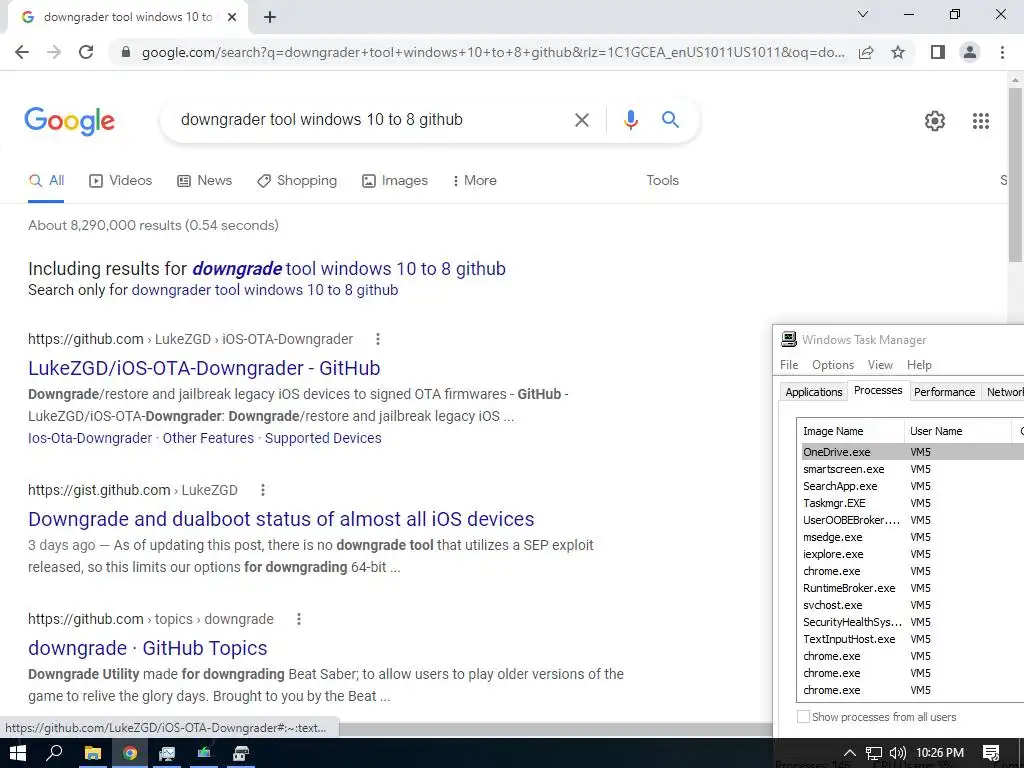
Task: Open the File menu in Task Manager
Action: coord(789,365)
